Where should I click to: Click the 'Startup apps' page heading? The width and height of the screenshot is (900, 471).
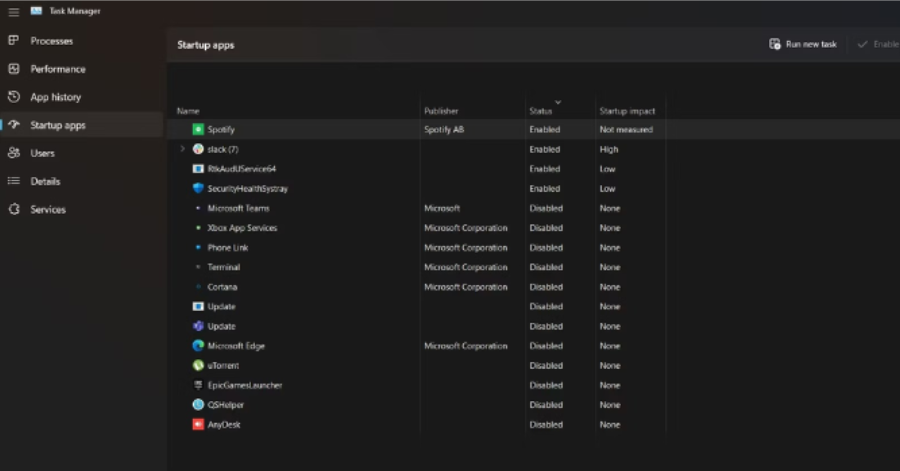[205, 45]
